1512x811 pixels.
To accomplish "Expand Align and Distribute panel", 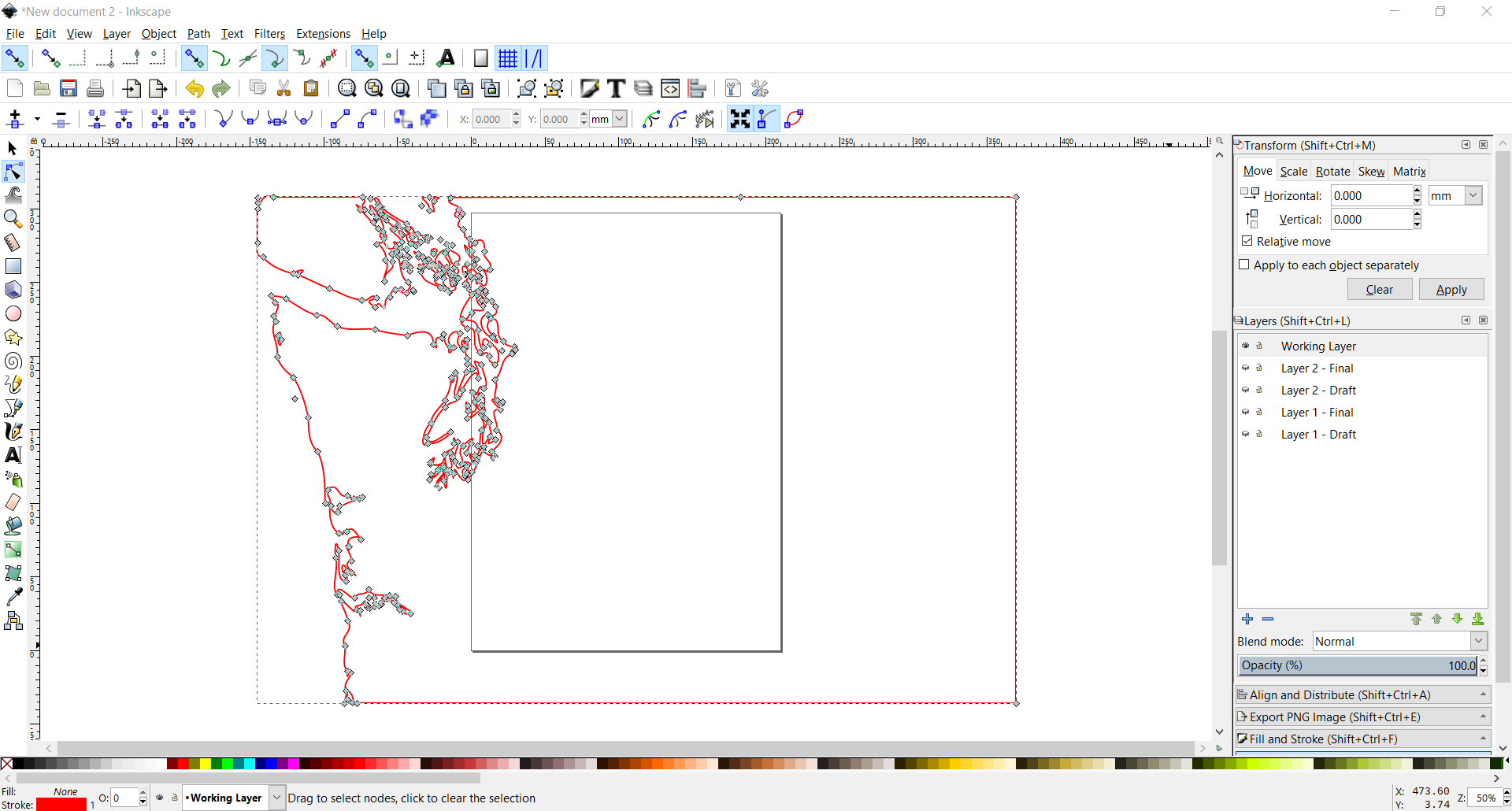I will (1363, 694).
